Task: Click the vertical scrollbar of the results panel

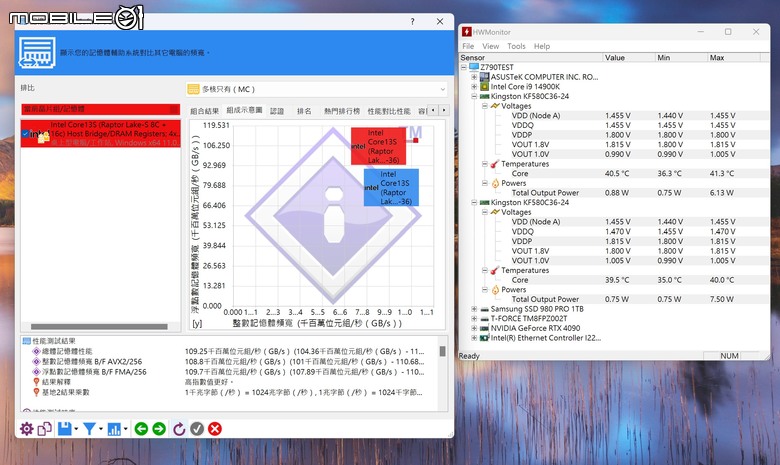Action: (442, 352)
